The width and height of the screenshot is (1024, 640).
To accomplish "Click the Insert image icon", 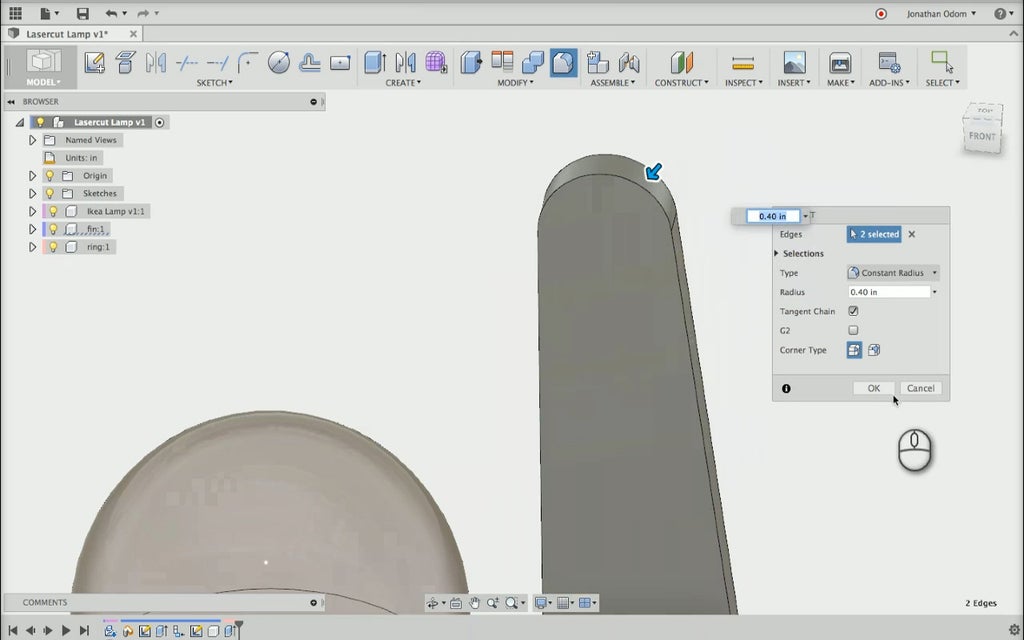I will [x=794, y=63].
